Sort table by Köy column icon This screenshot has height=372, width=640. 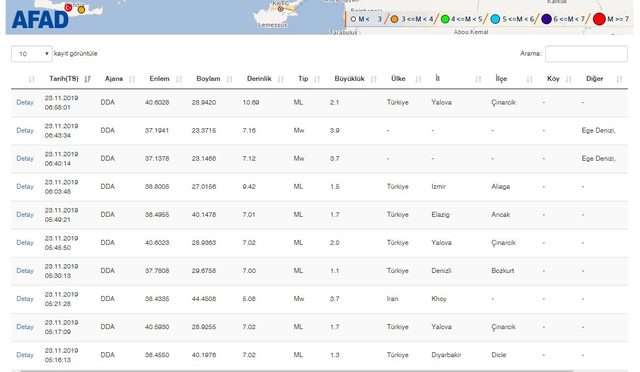(569, 79)
